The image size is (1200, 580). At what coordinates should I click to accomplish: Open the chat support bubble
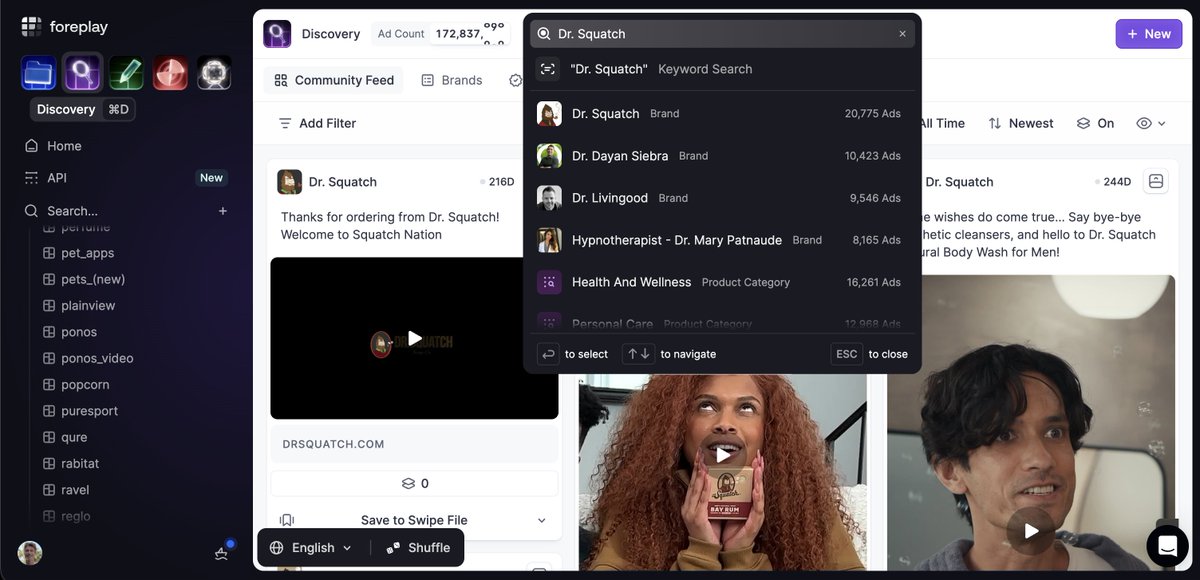click(x=1167, y=545)
